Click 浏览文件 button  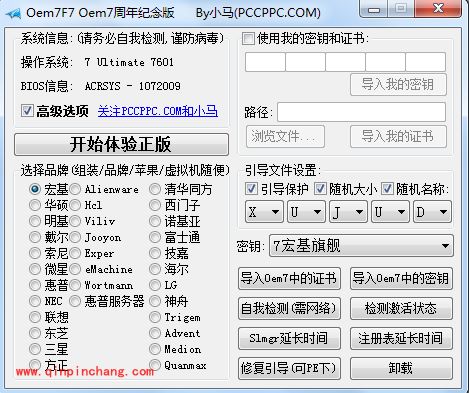click(x=285, y=136)
